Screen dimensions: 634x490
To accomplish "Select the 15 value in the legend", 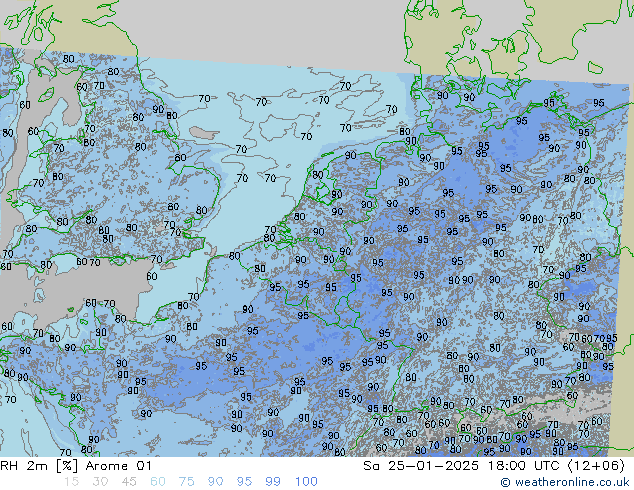I will (70, 482).
